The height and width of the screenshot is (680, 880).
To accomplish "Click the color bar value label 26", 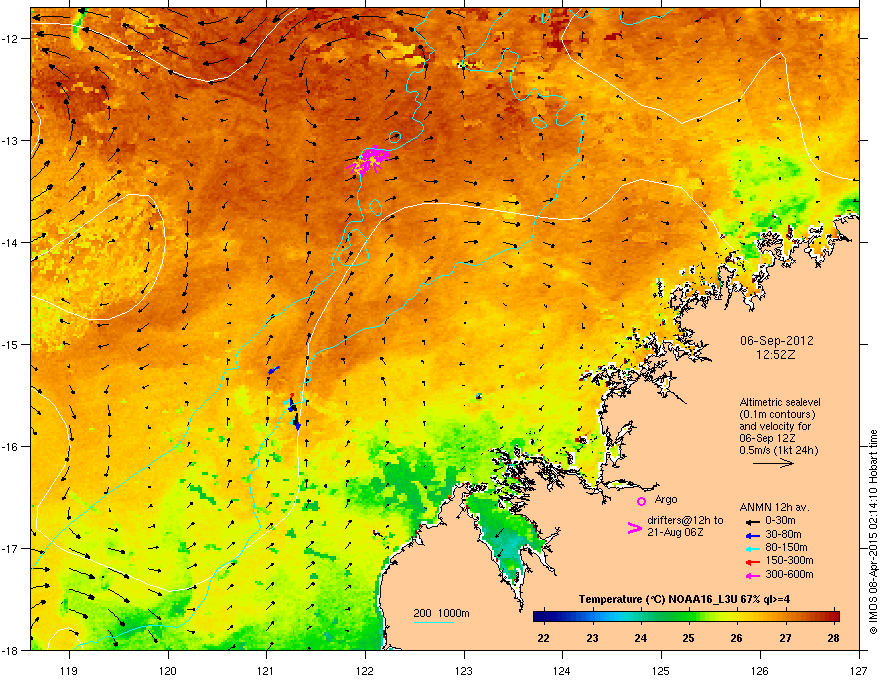I will click(x=736, y=638).
